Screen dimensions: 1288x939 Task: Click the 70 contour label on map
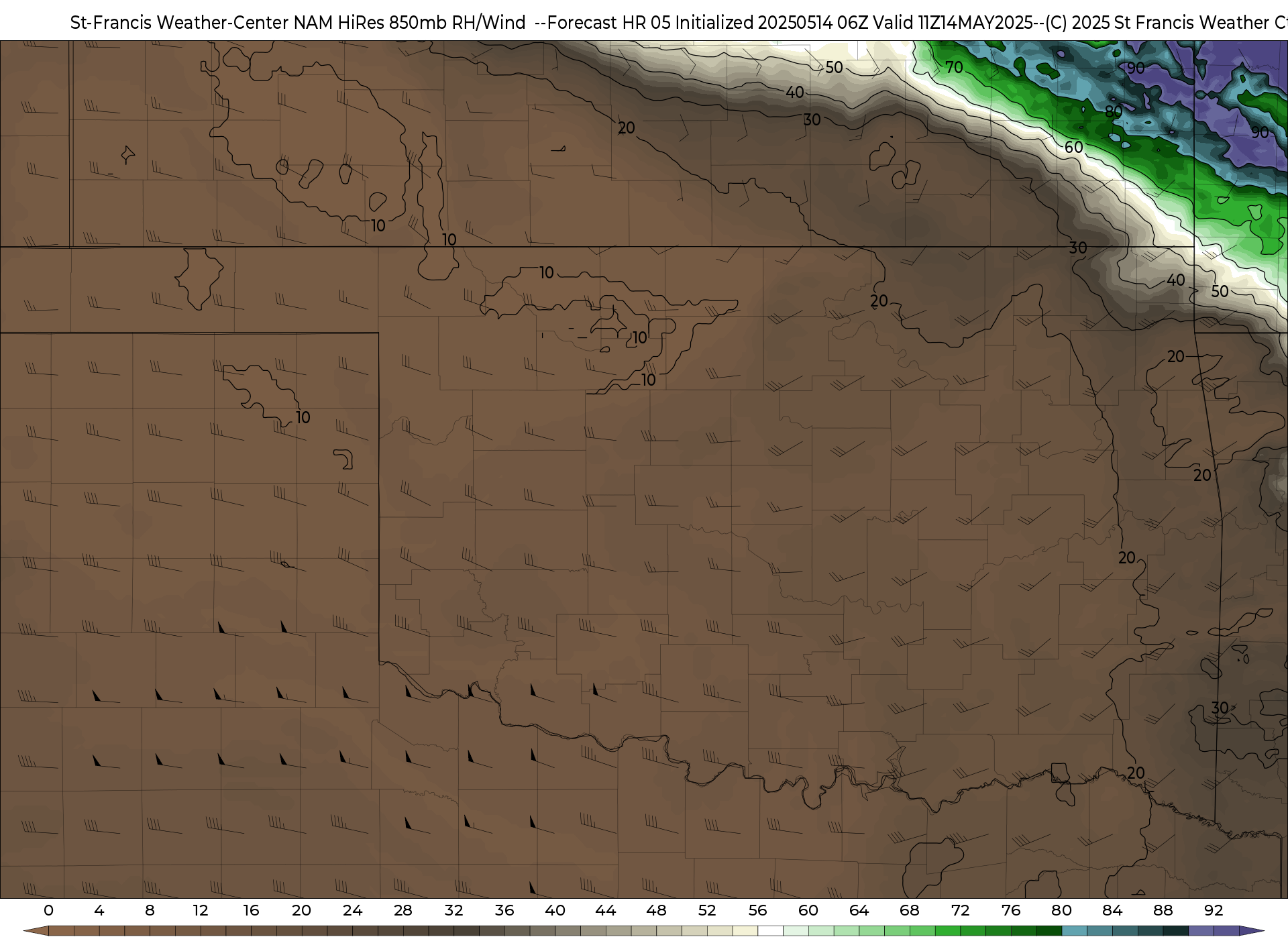pyautogui.click(x=954, y=67)
